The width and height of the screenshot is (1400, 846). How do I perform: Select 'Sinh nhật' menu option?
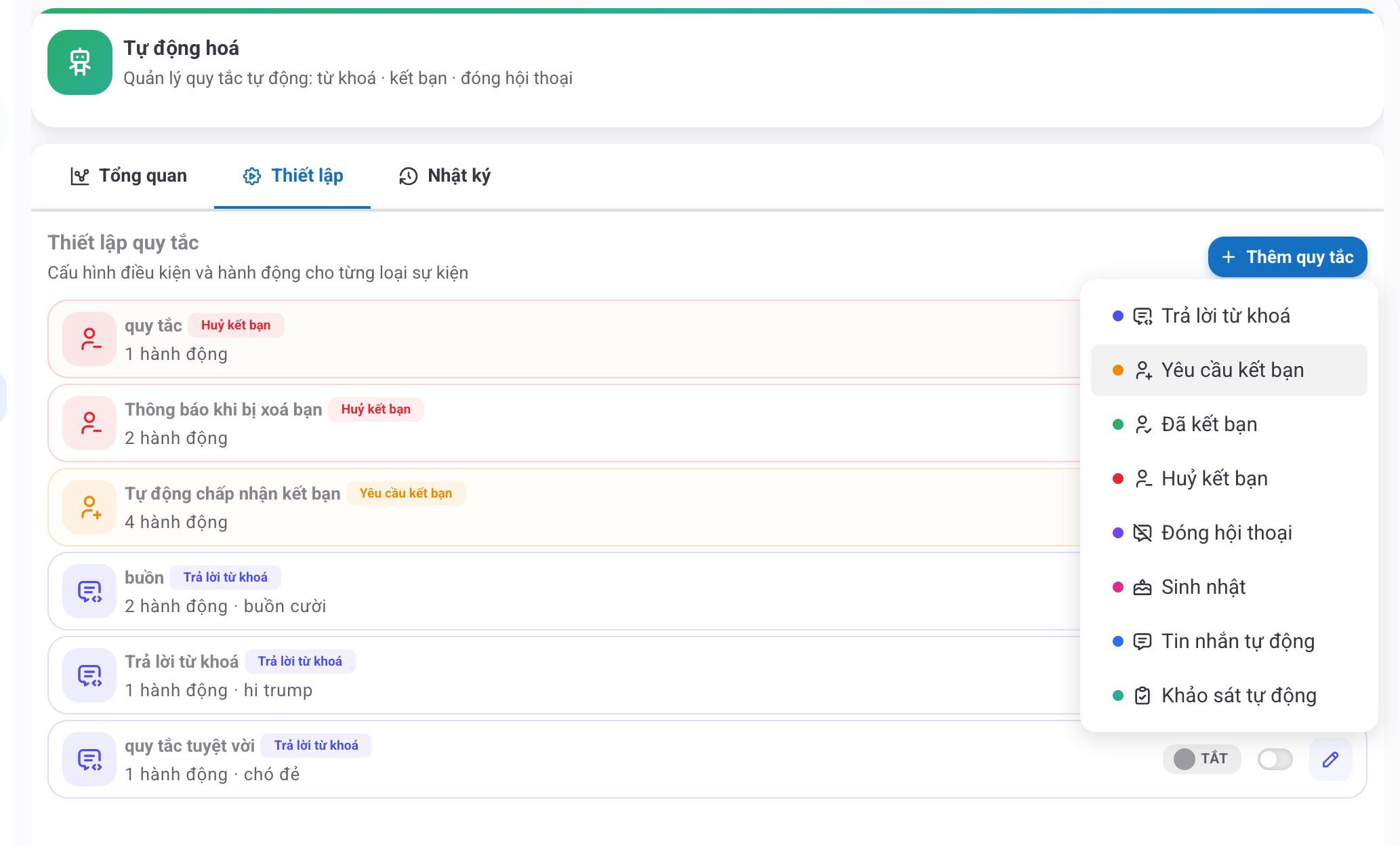[x=1203, y=587]
